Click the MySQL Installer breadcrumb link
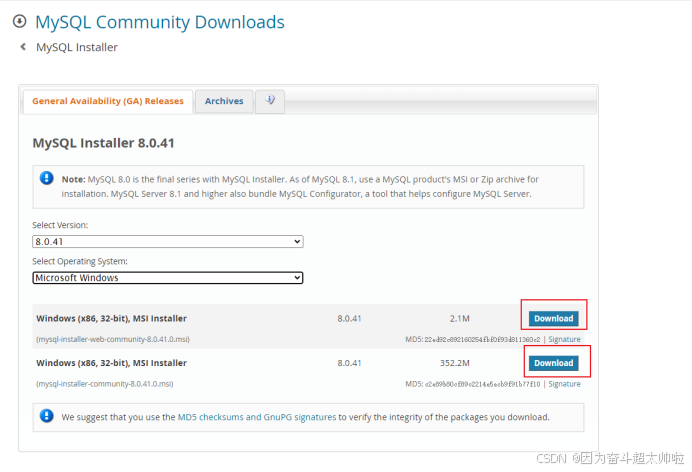The image size is (692, 472). point(77,47)
